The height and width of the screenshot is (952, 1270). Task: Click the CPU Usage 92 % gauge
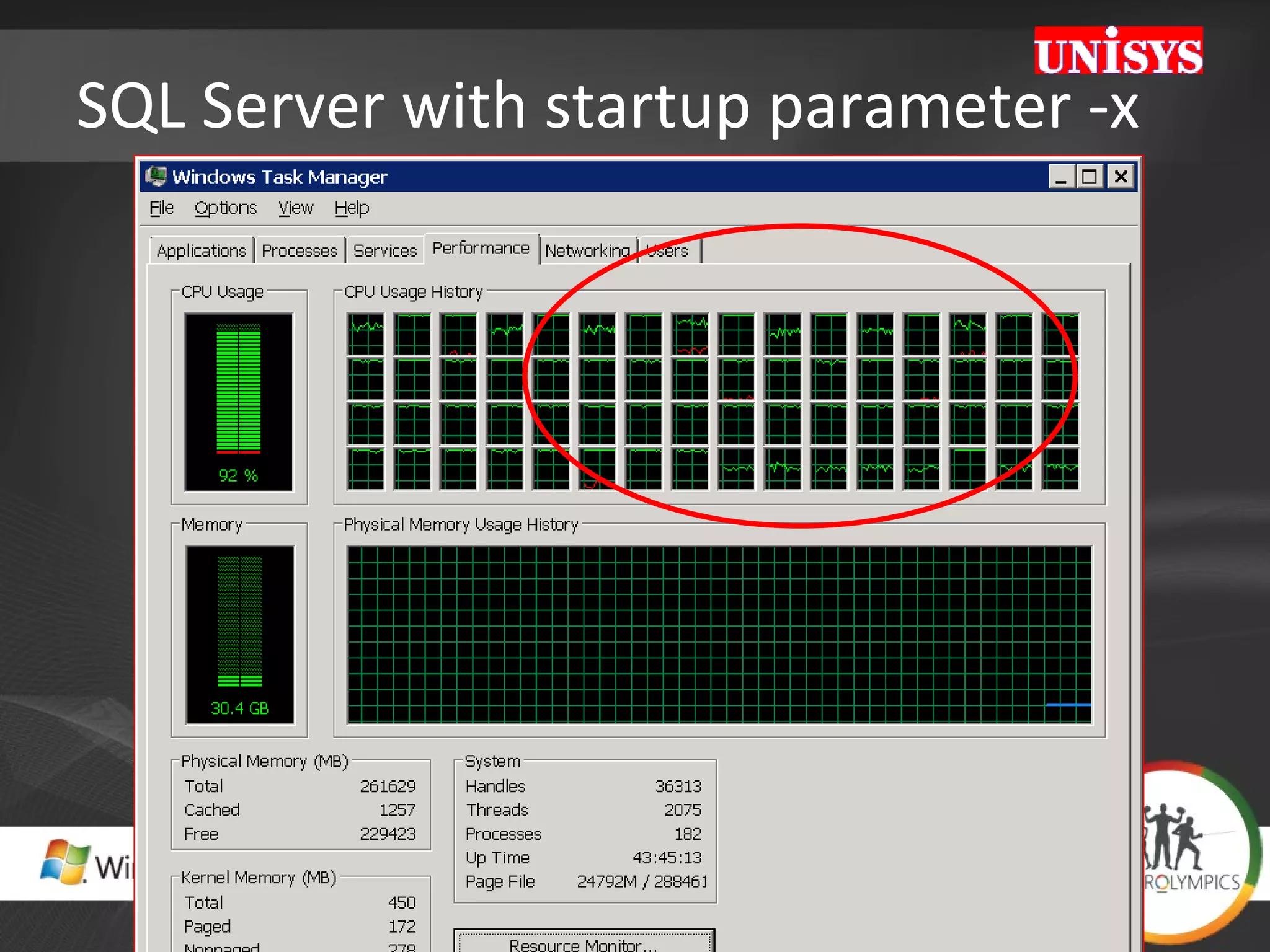239,402
